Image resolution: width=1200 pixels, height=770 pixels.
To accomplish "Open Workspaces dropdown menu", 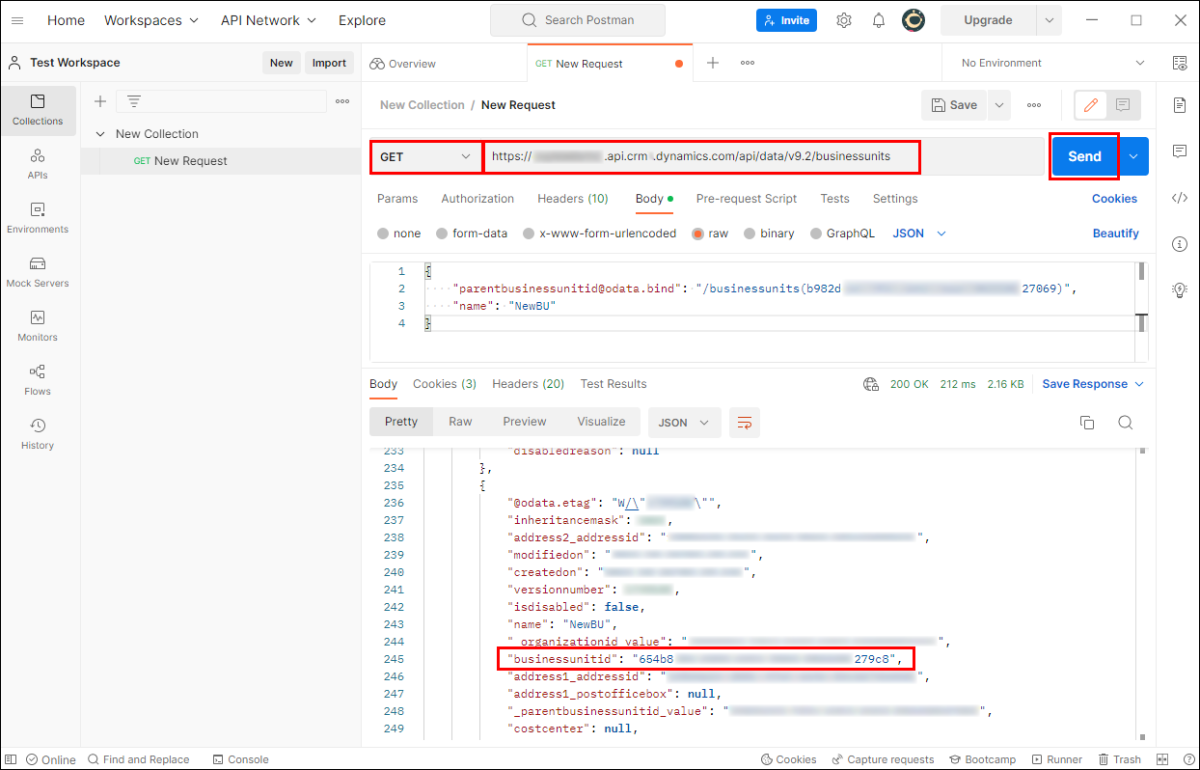I will 151,20.
